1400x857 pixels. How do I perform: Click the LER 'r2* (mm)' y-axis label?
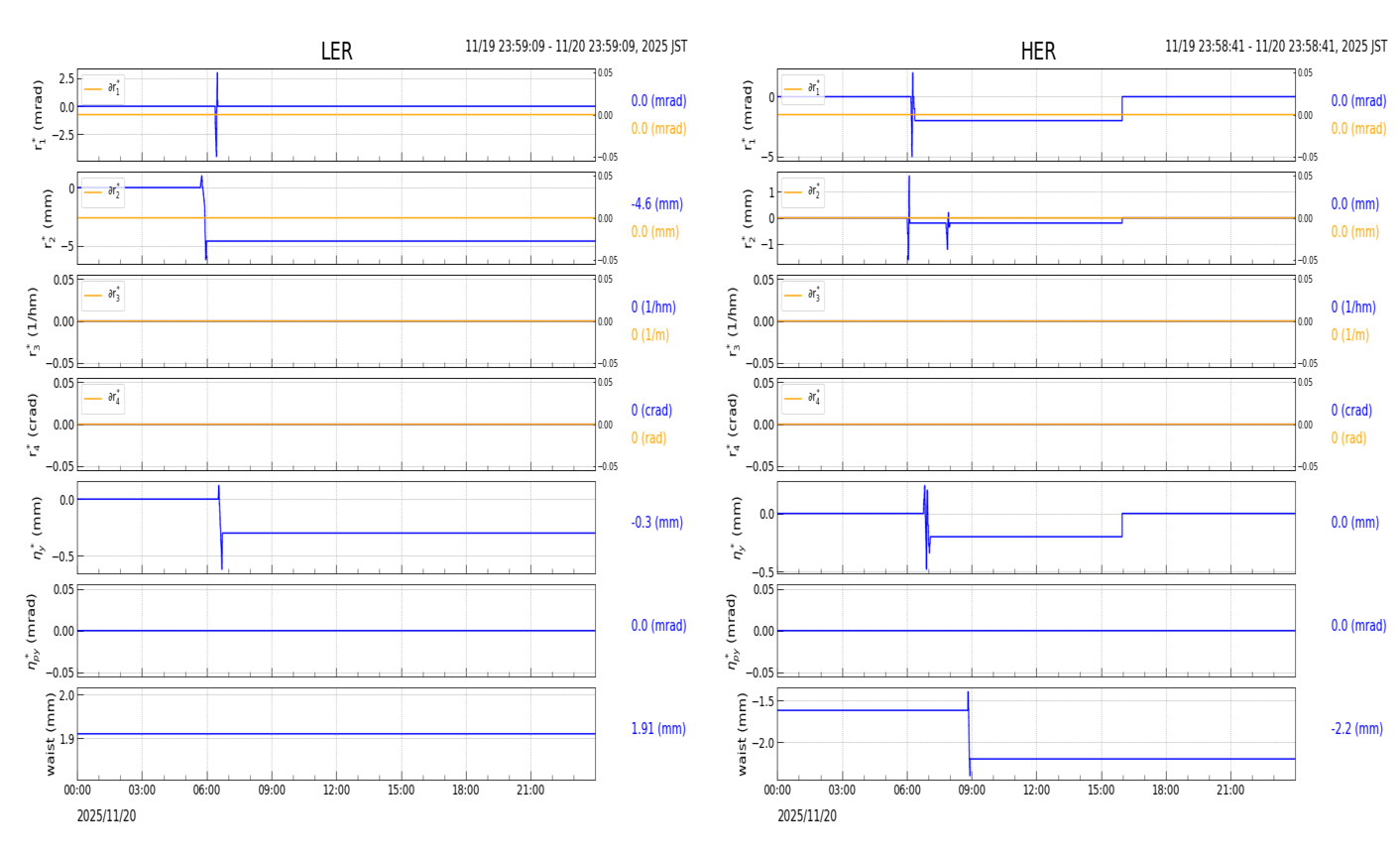46,218
